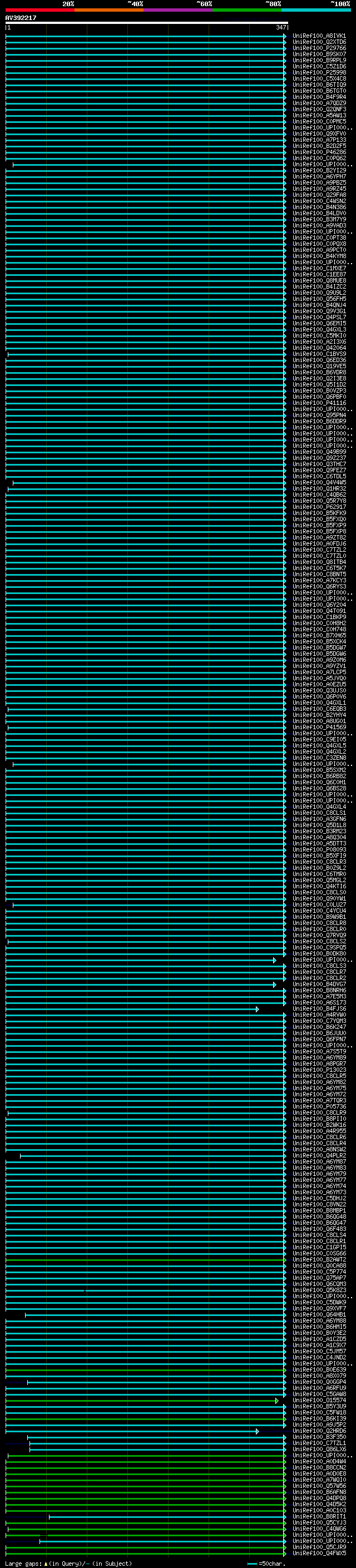Click the green ~80% identity legend segment
356x1568 pixels.
pyautogui.click(x=247, y=11)
